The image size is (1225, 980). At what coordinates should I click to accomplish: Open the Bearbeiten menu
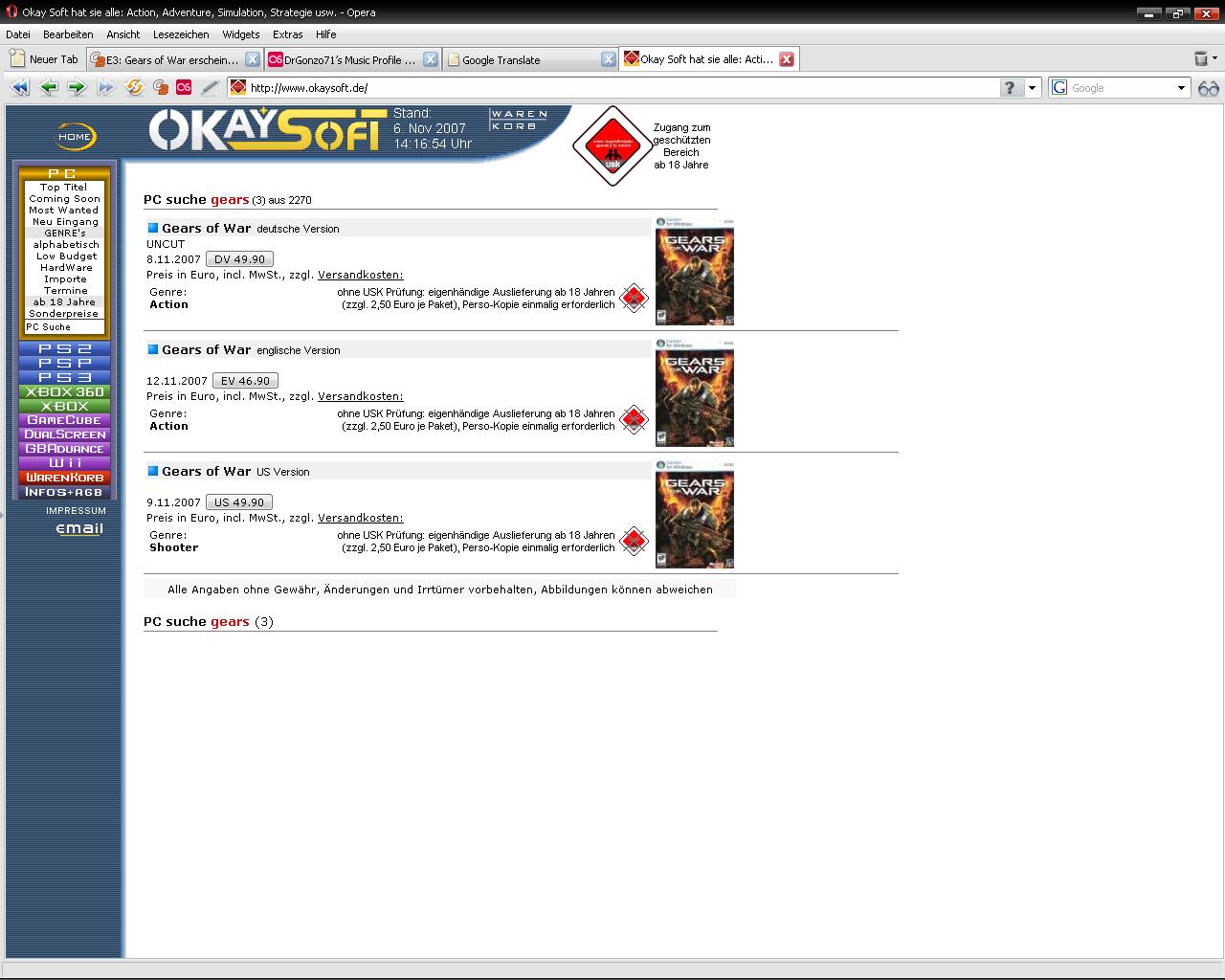[x=68, y=33]
